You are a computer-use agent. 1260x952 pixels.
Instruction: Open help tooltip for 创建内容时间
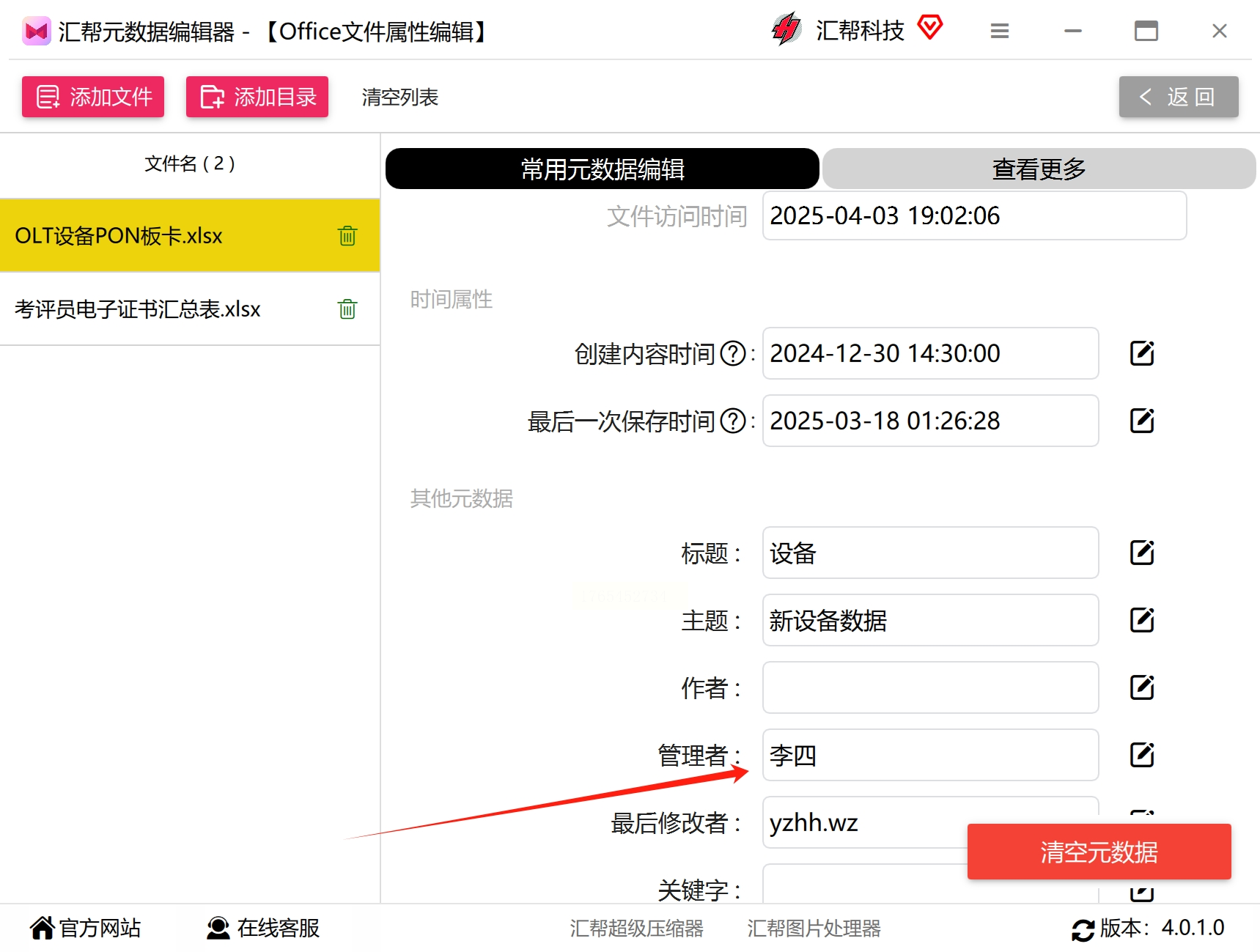coord(733,353)
